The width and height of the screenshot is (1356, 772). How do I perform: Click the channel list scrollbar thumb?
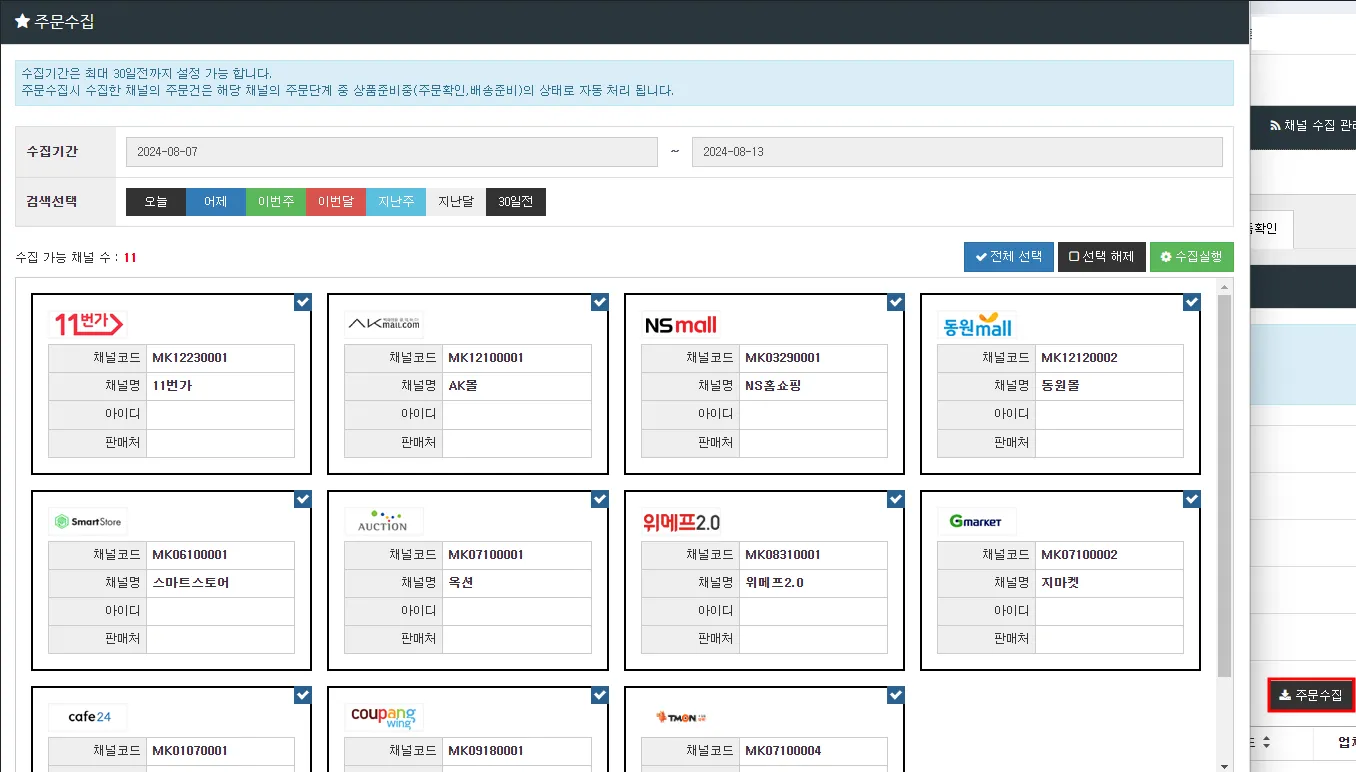tap(1225, 485)
